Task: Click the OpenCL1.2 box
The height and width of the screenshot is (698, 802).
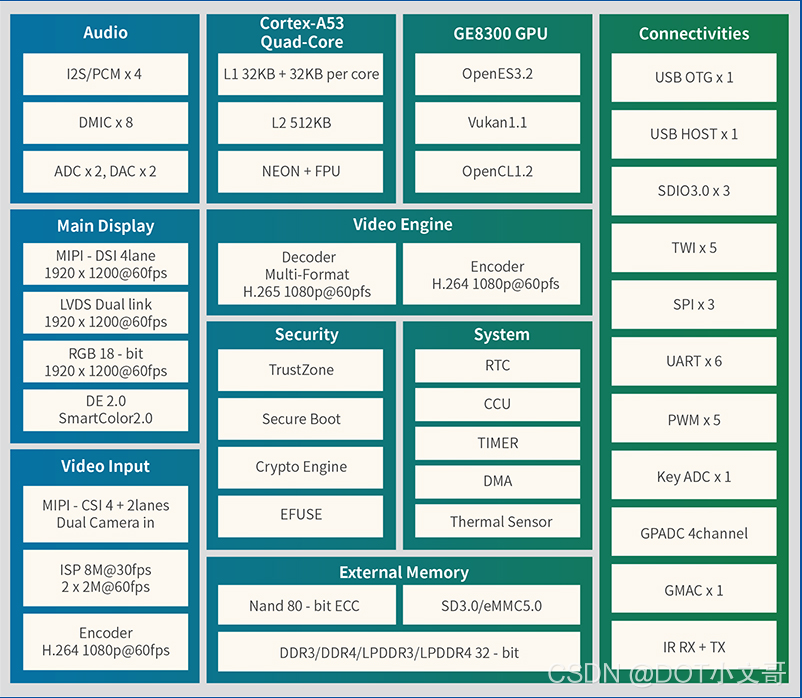Action: pos(497,171)
